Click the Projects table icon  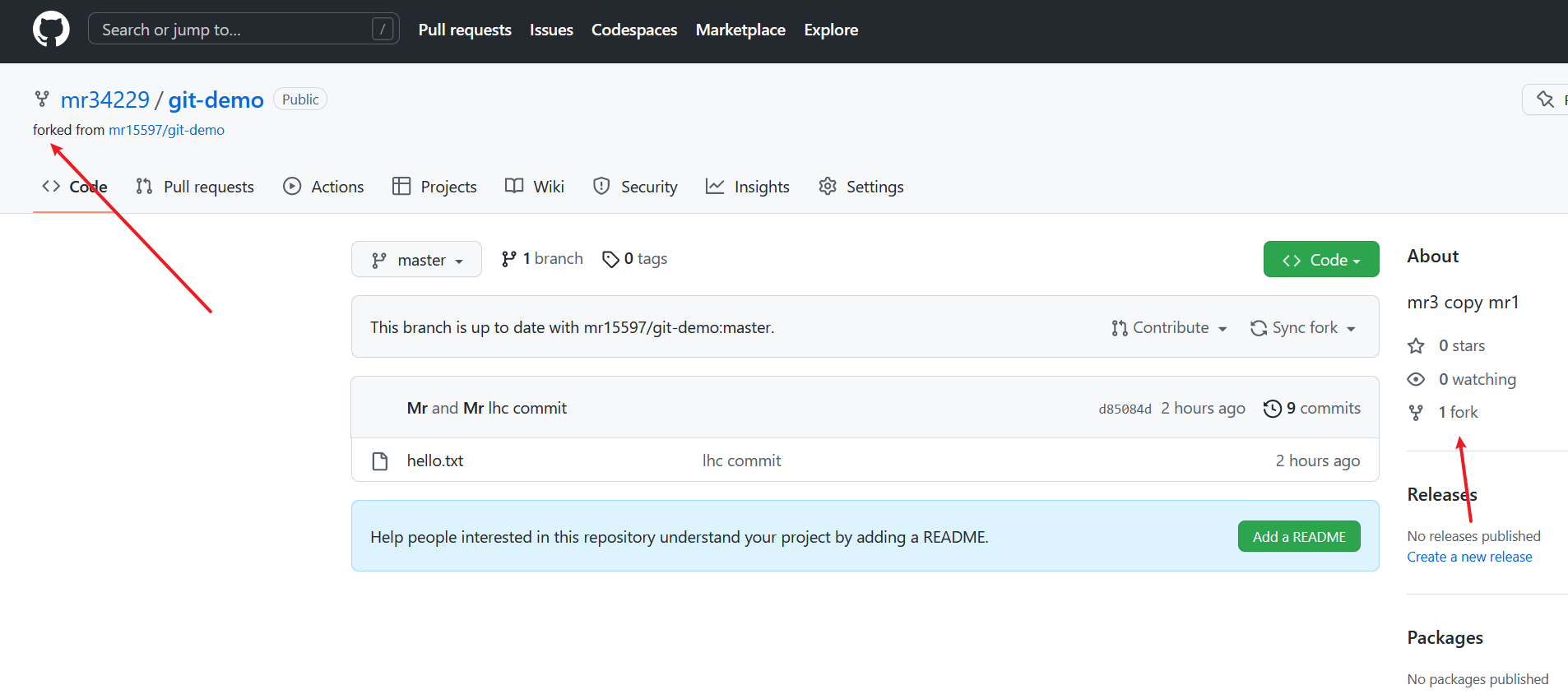tap(401, 186)
